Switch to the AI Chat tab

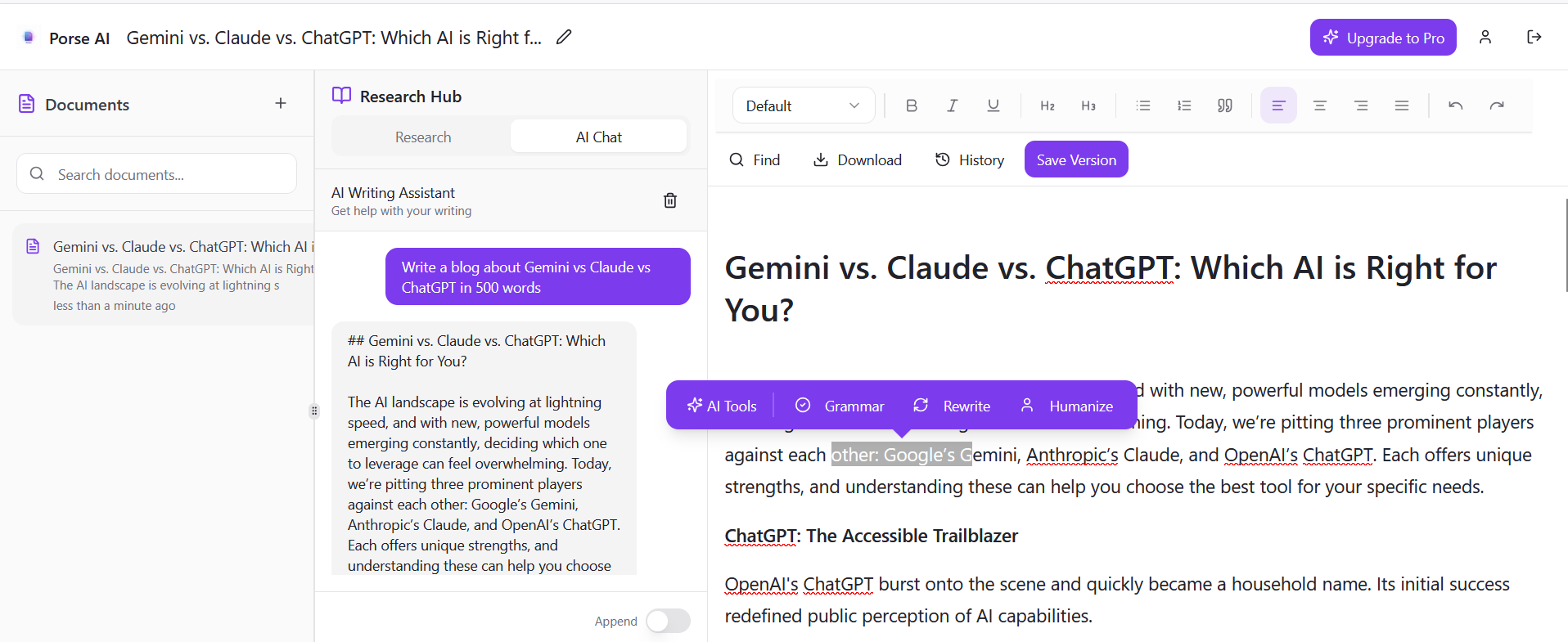pyautogui.click(x=598, y=137)
